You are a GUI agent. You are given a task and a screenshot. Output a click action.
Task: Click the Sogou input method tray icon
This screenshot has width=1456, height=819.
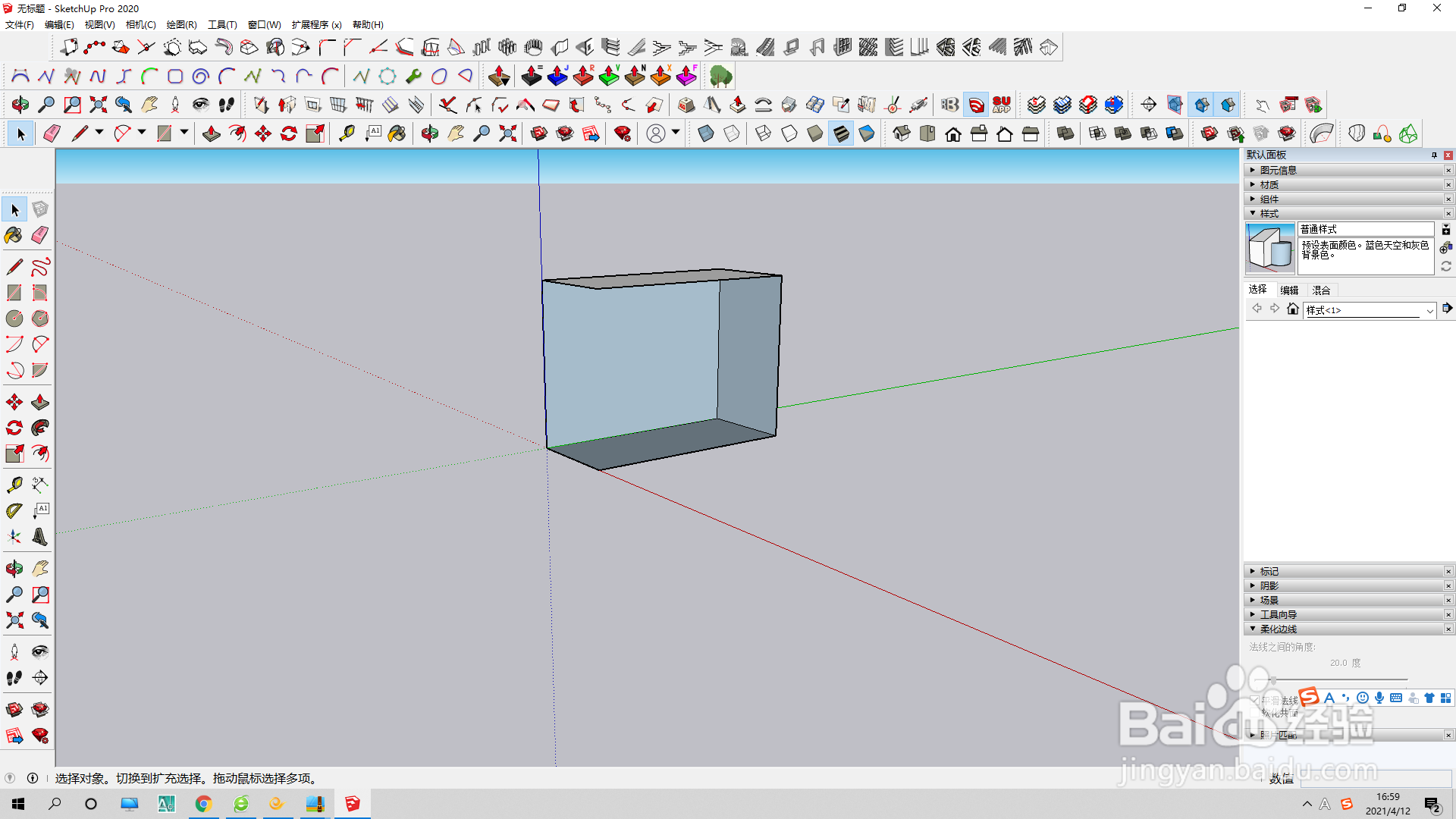pos(1347,804)
